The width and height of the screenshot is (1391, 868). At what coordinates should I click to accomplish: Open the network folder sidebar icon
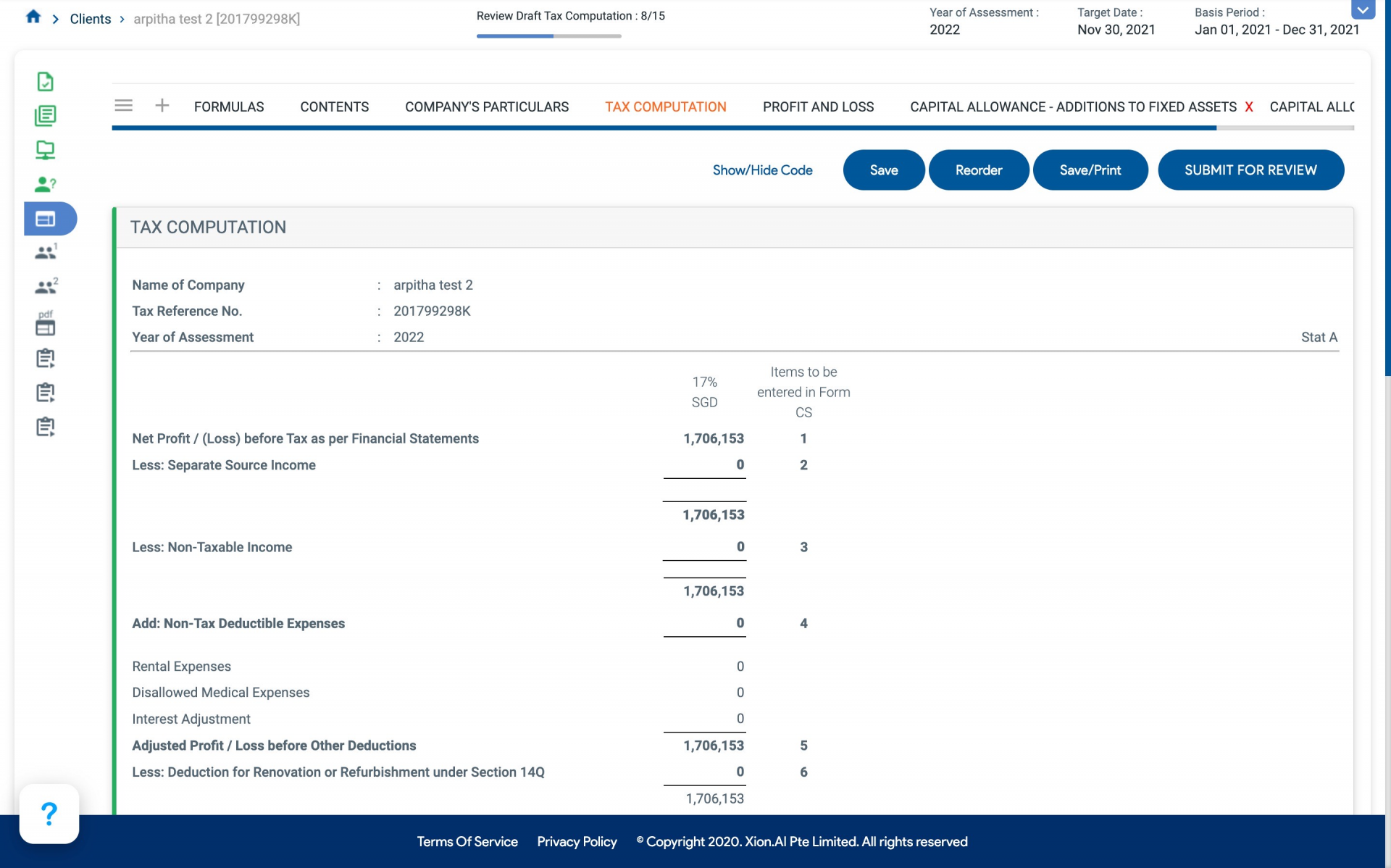(45, 150)
